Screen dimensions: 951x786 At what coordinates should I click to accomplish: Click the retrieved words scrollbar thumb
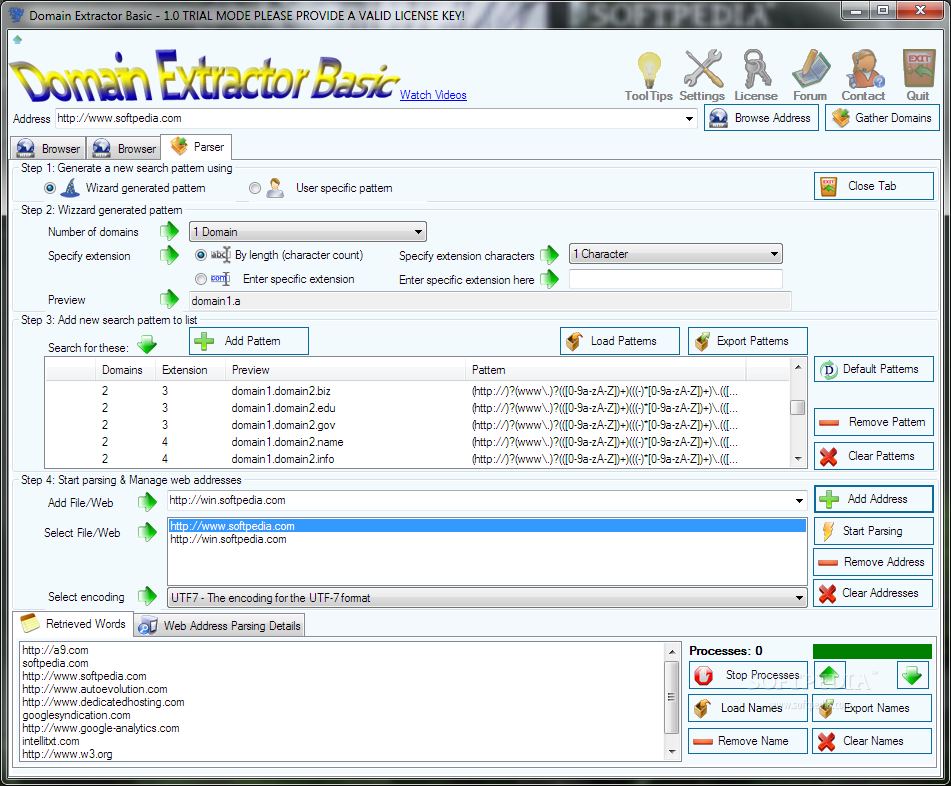[x=671, y=697]
